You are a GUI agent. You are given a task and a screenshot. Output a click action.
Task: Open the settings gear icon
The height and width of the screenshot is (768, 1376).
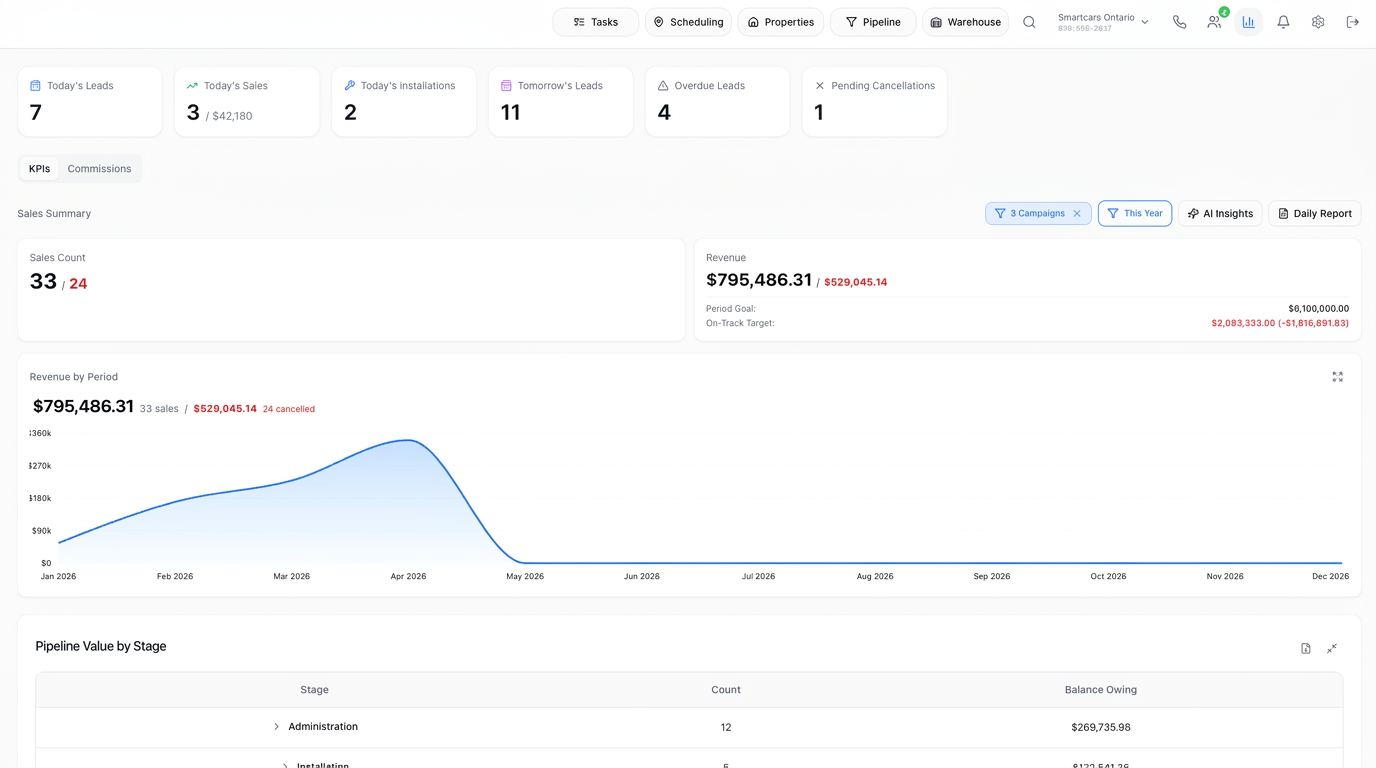tap(1318, 22)
